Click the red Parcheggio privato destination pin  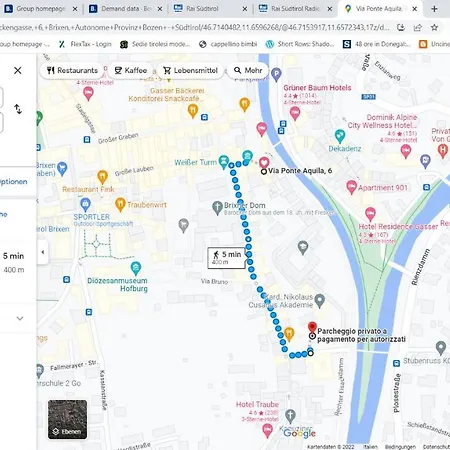click(312, 328)
